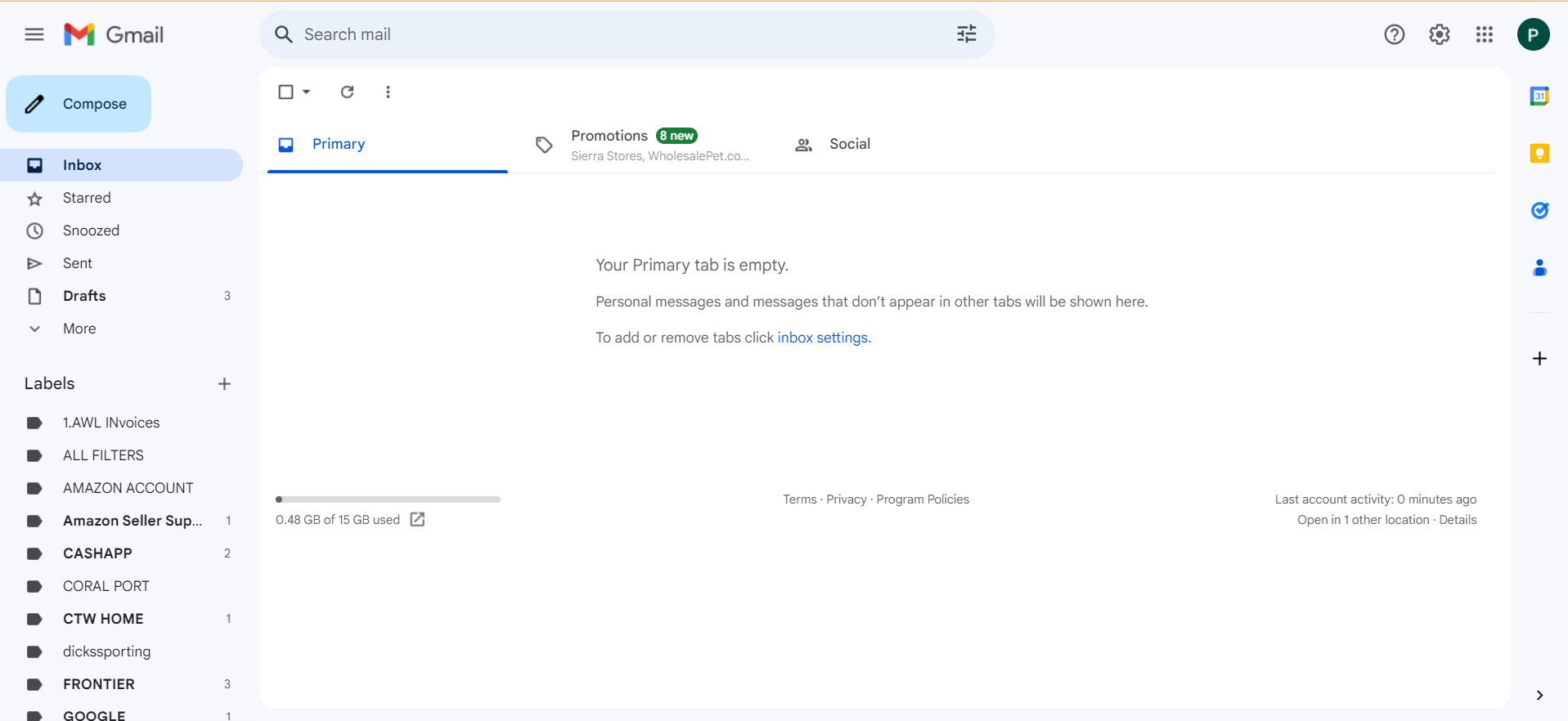Open the Inbox folder
1568x721 pixels.
pyautogui.click(x=121, y=165)
